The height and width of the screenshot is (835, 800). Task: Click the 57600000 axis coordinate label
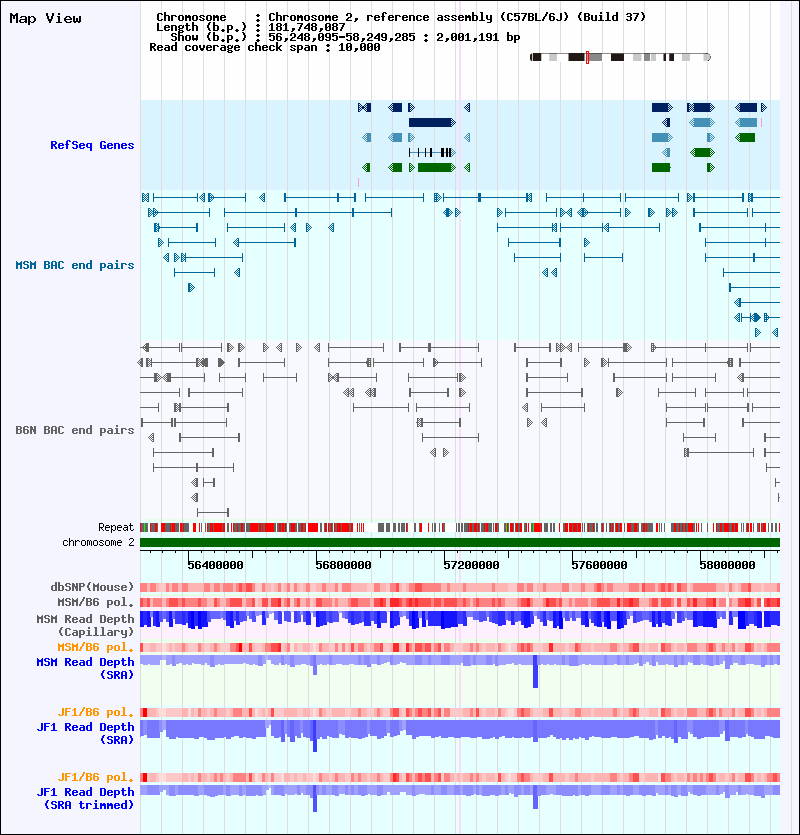point(599,565)
